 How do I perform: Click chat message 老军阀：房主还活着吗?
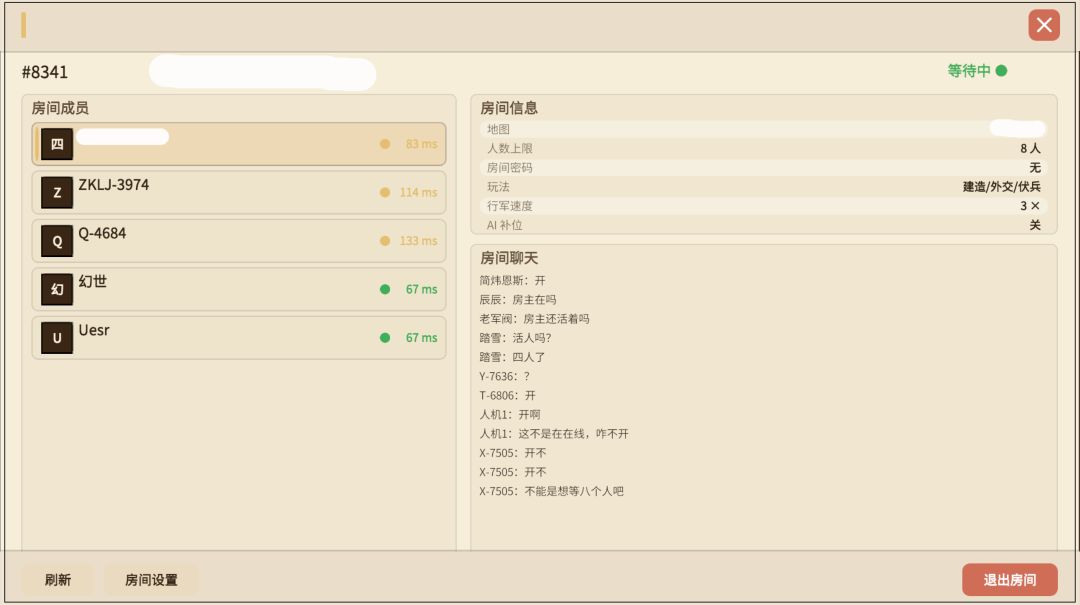[x=534, y=319]
